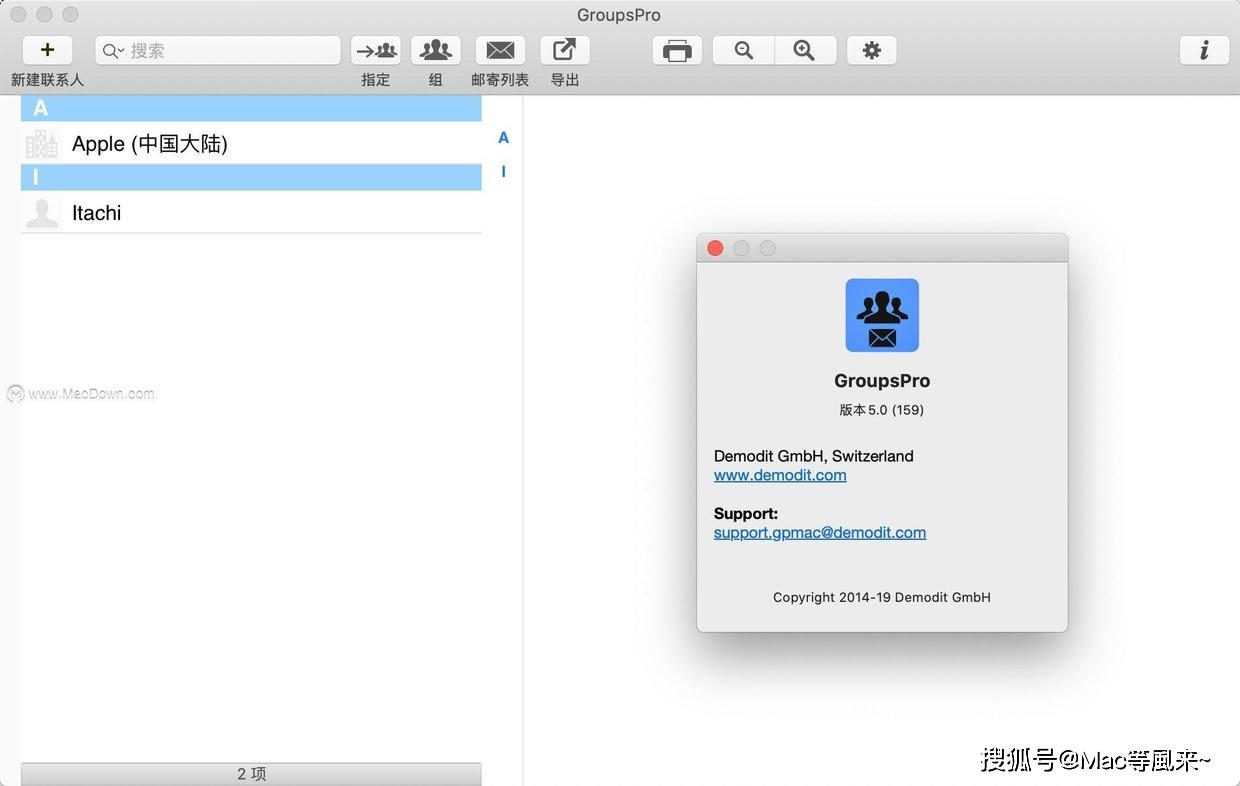Click the support.gpmac@demodit.com email link

pyautogui.click(x=819, y=532)
